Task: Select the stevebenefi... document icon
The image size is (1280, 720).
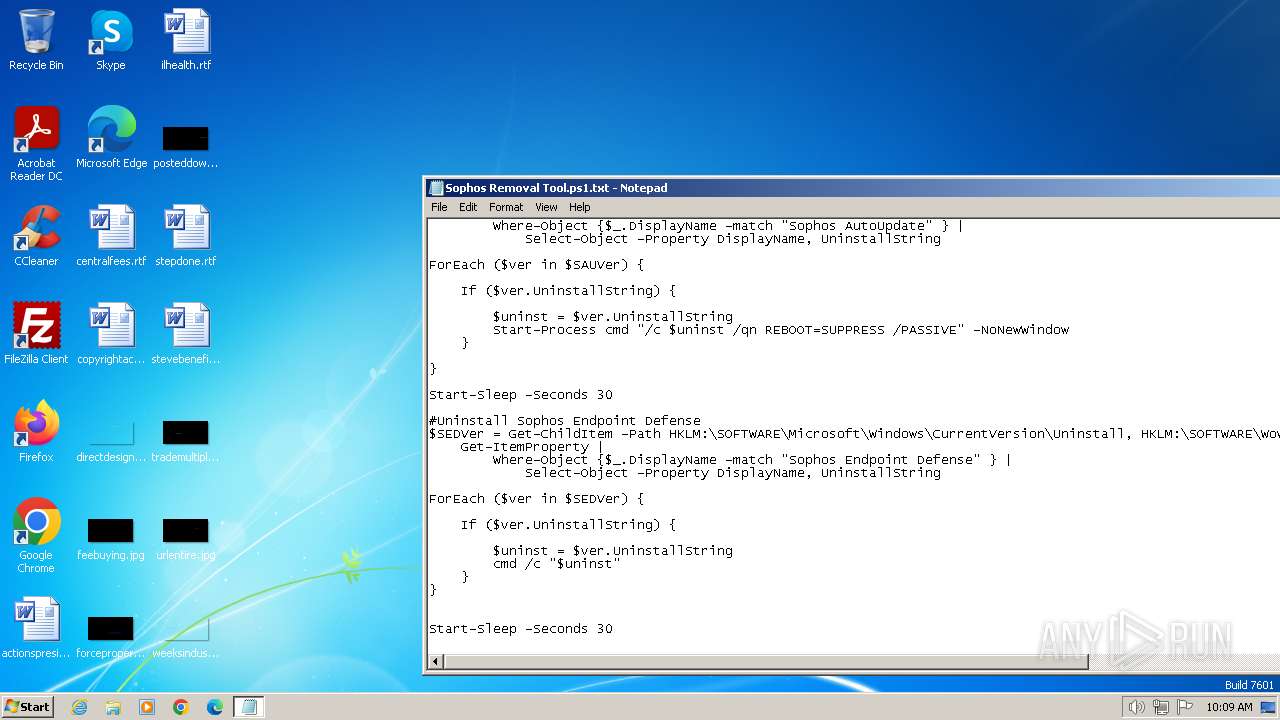Action: click(186, 334)
